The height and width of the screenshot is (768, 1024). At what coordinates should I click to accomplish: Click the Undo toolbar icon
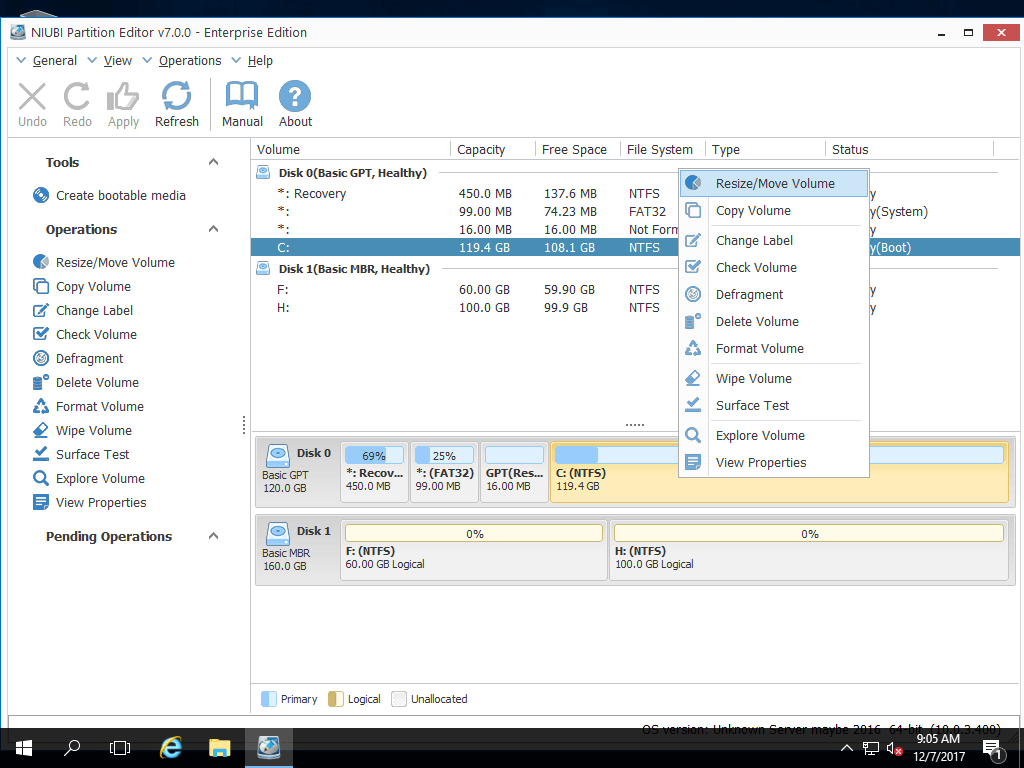point(32,96)
